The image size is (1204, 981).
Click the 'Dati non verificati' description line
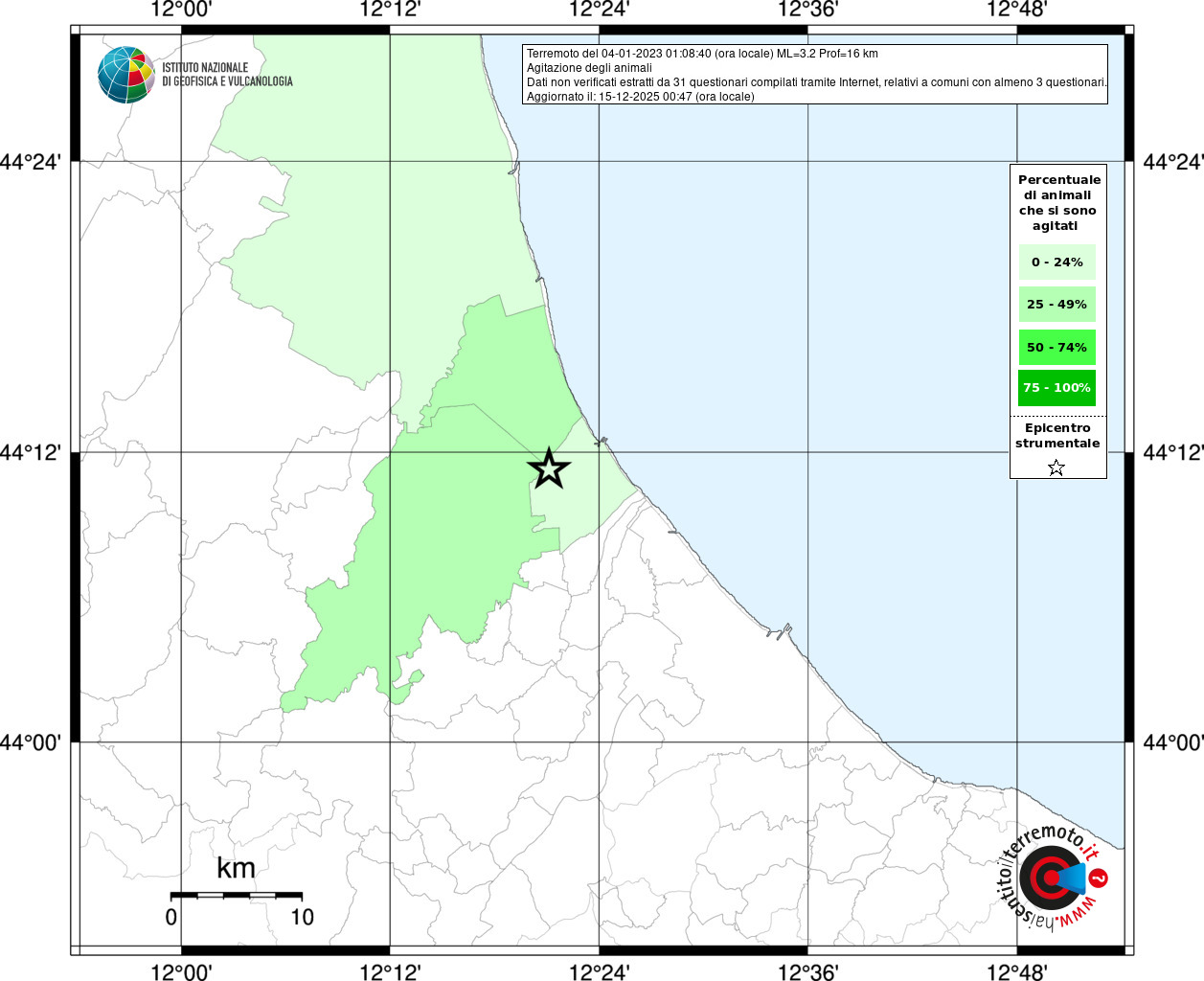click(x=817, y=82)
